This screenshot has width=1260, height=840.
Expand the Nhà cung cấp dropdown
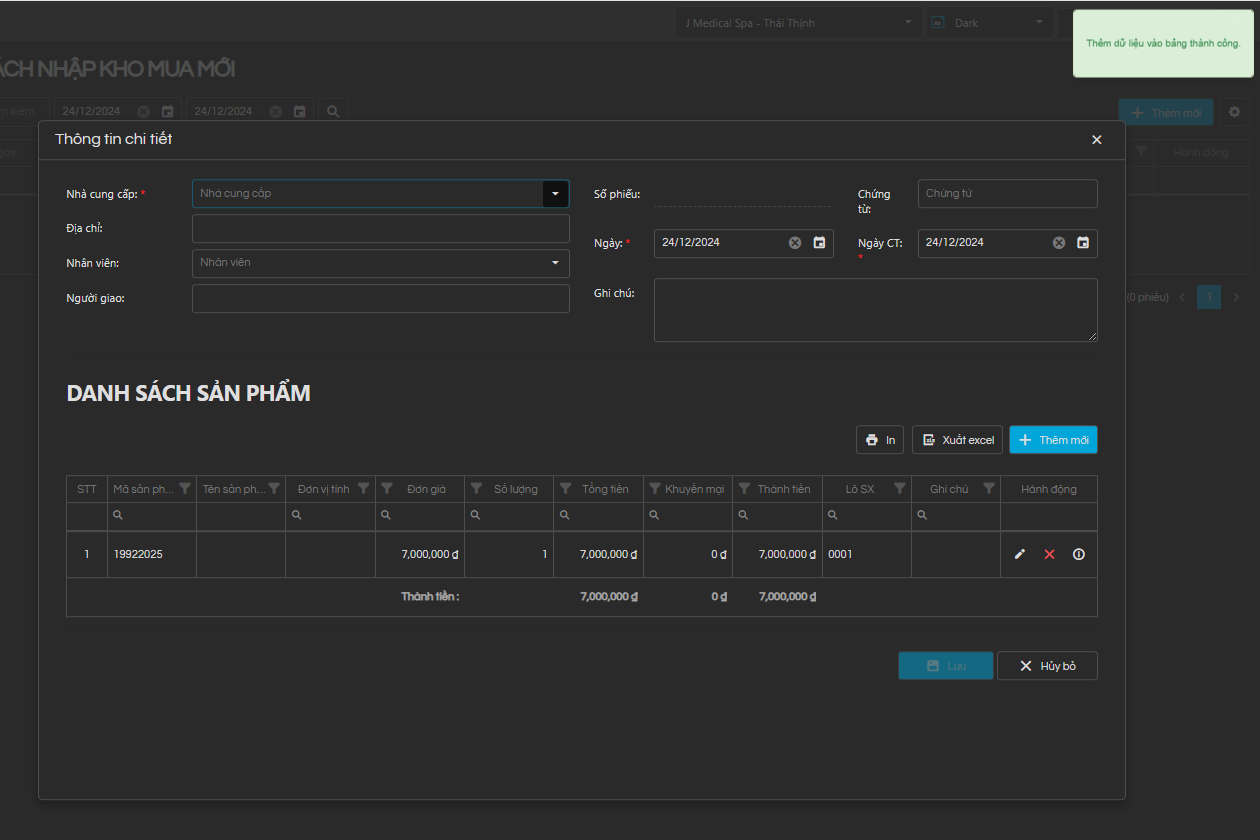point(555,194)
